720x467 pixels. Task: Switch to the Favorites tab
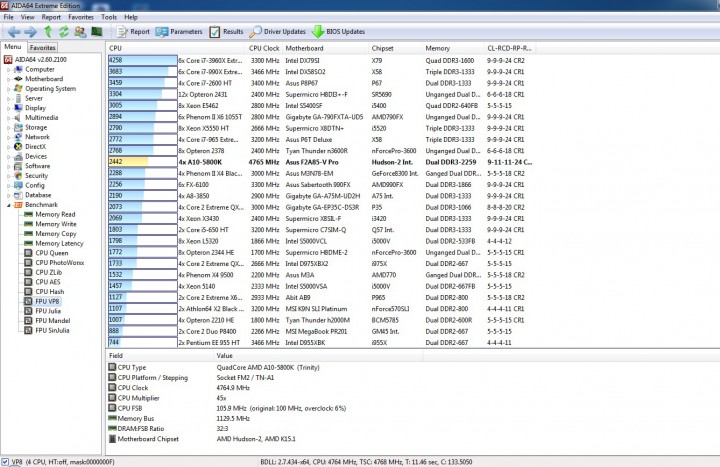point(42,47)
